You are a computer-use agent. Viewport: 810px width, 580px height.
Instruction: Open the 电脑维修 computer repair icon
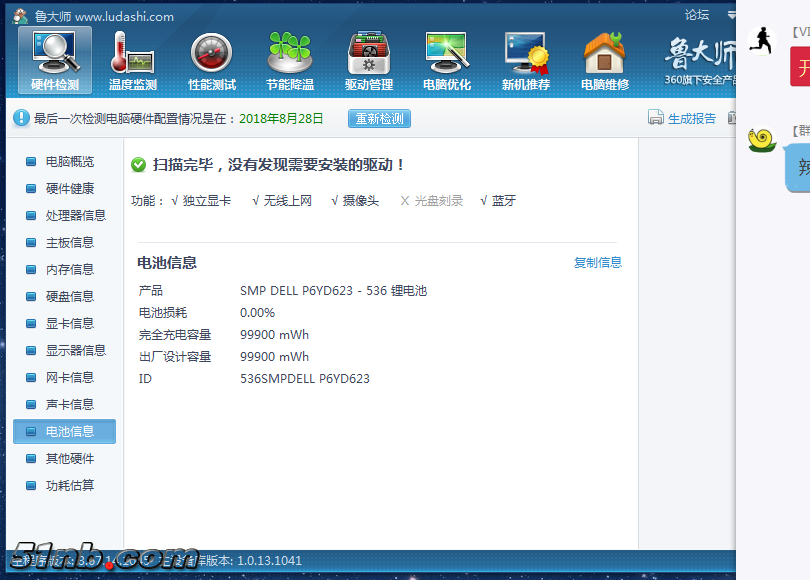(x=604, y=60)
